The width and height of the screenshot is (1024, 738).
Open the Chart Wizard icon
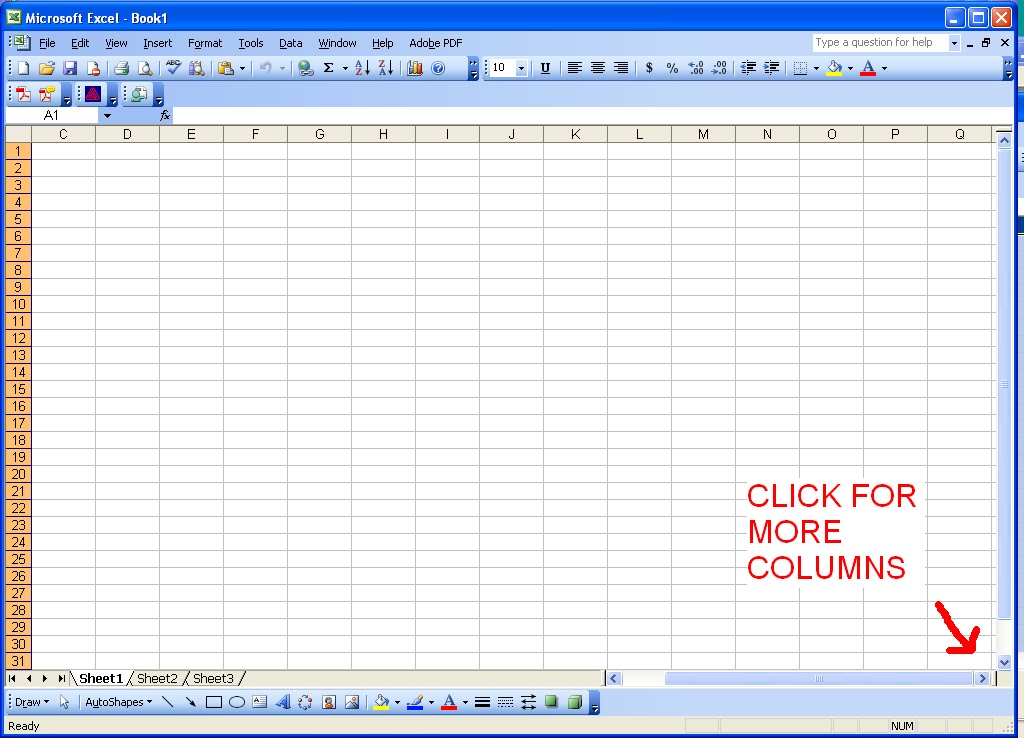pyautogui.click(x=414, y=68)
